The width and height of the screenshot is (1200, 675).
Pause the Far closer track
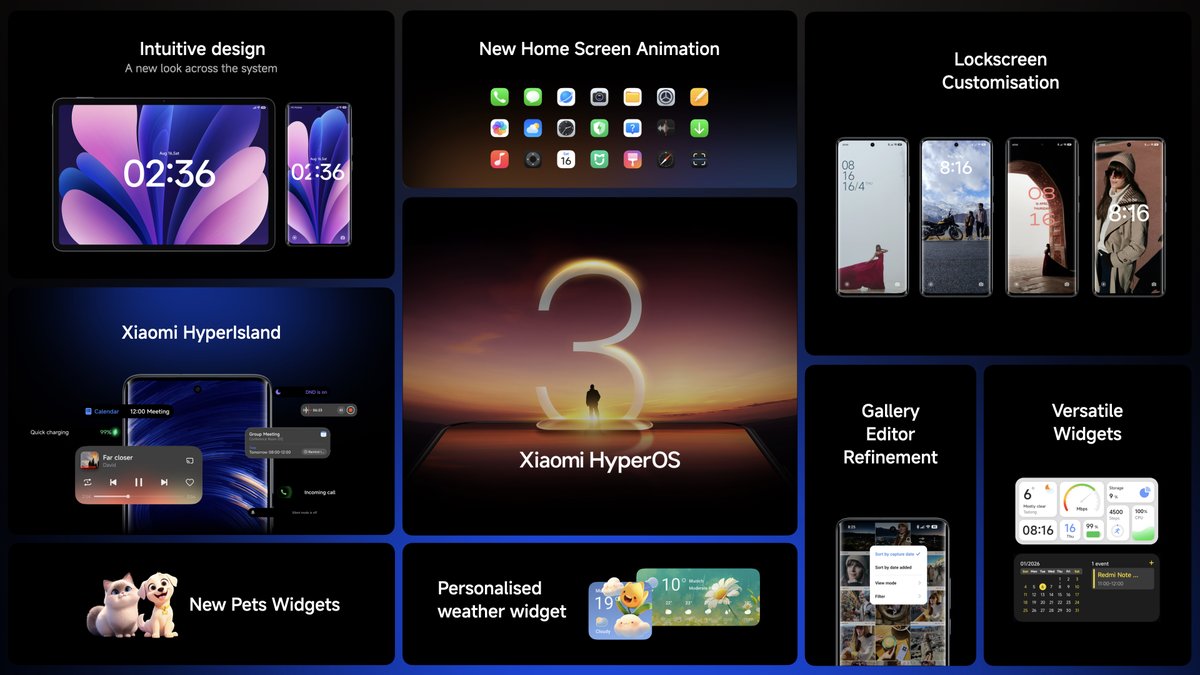click(139, 482)
